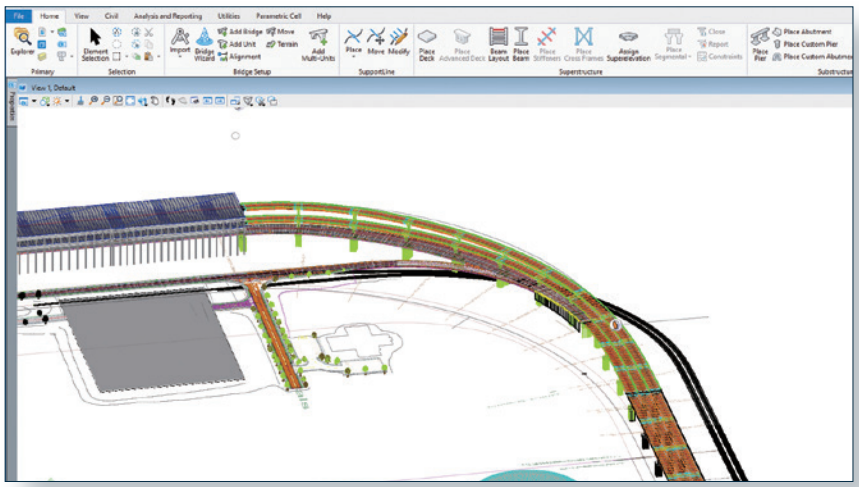
Task: Open the view attributes icon in view toolbar
Action: click(x=24, y=101)
